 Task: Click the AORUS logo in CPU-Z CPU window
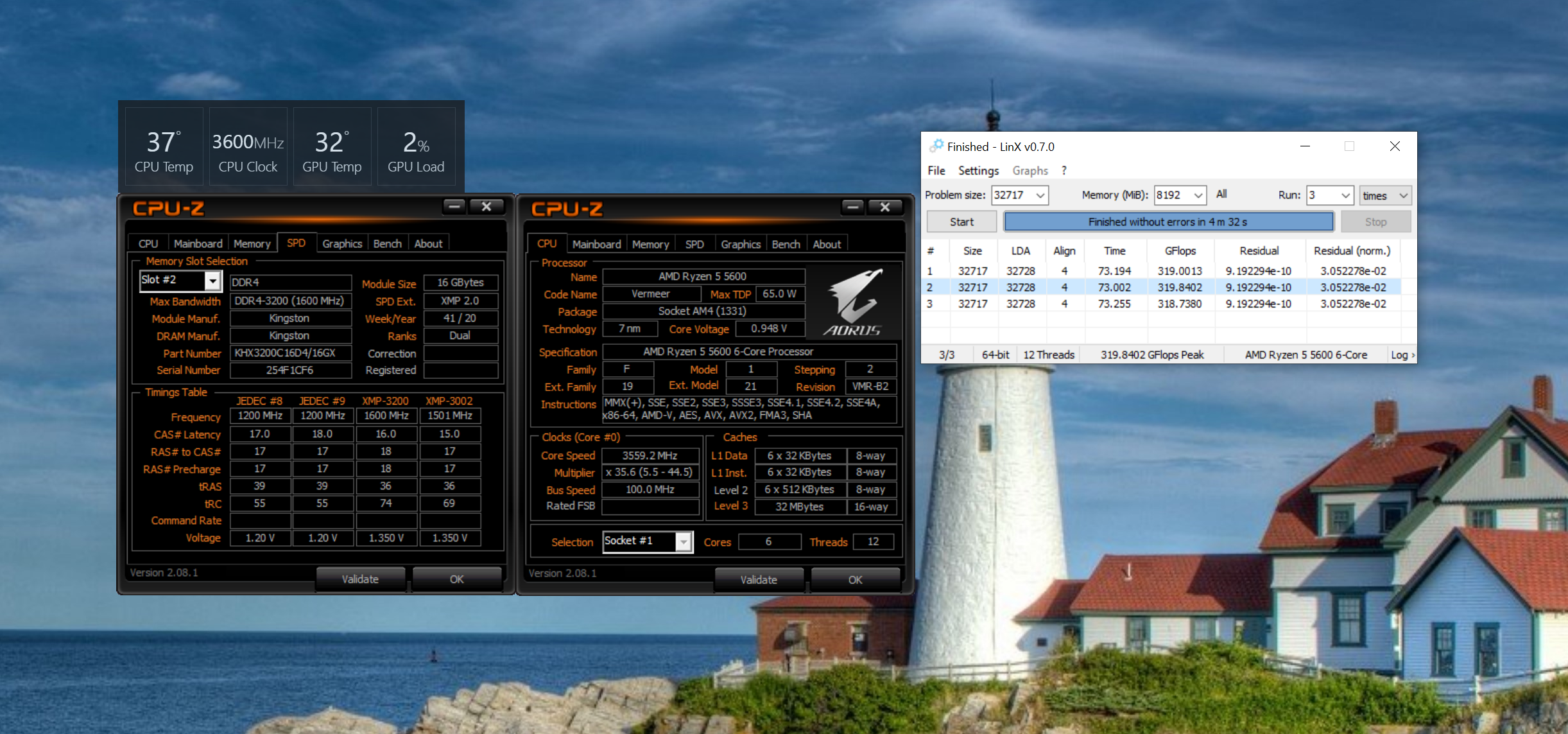tap(853, 302)
